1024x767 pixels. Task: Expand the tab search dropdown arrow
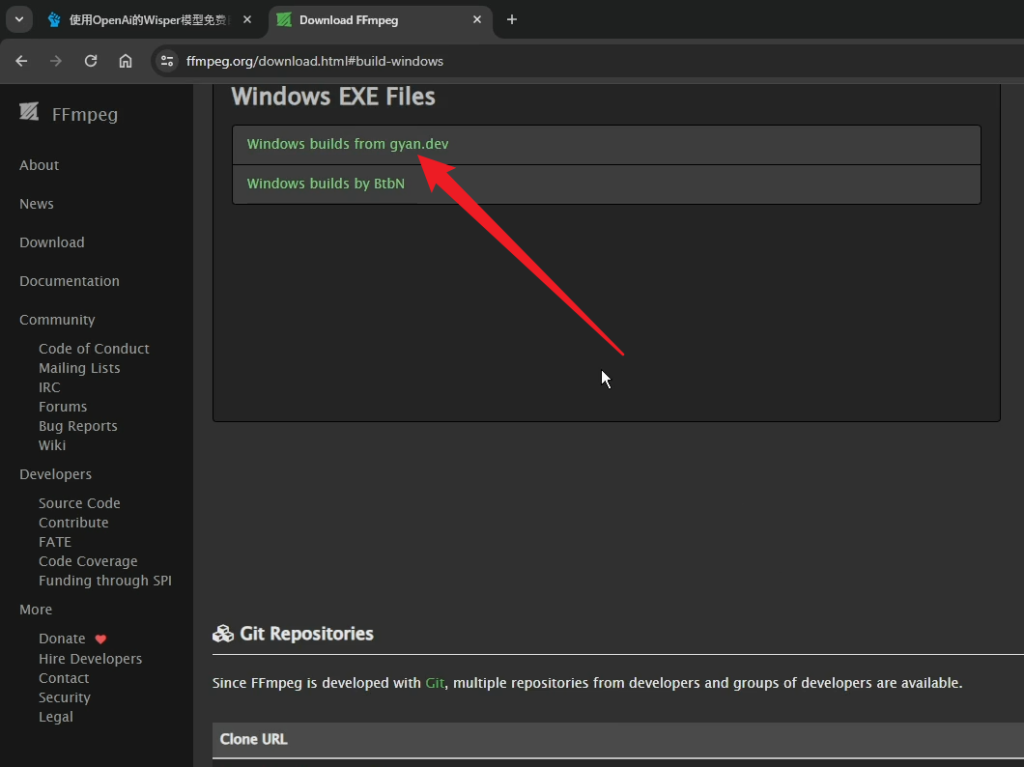[18, 19]
